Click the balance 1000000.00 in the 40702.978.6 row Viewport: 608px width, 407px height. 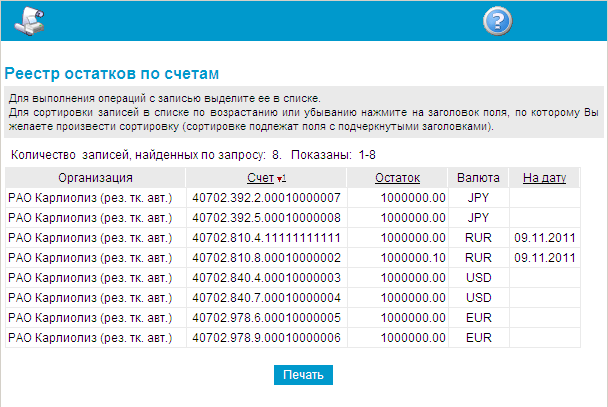pos(413,318)
